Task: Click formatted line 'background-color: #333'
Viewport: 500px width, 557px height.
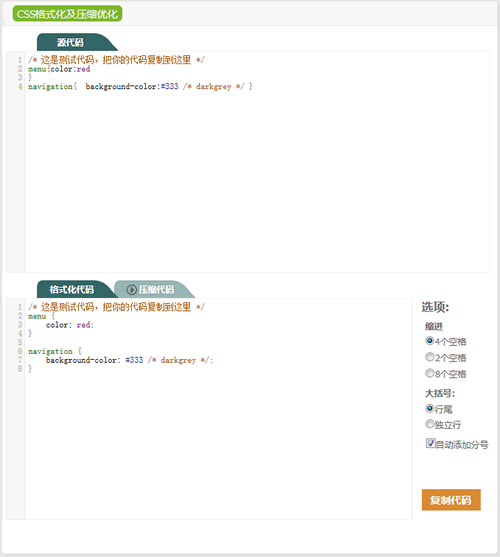Action: click(x=129, y=360)
